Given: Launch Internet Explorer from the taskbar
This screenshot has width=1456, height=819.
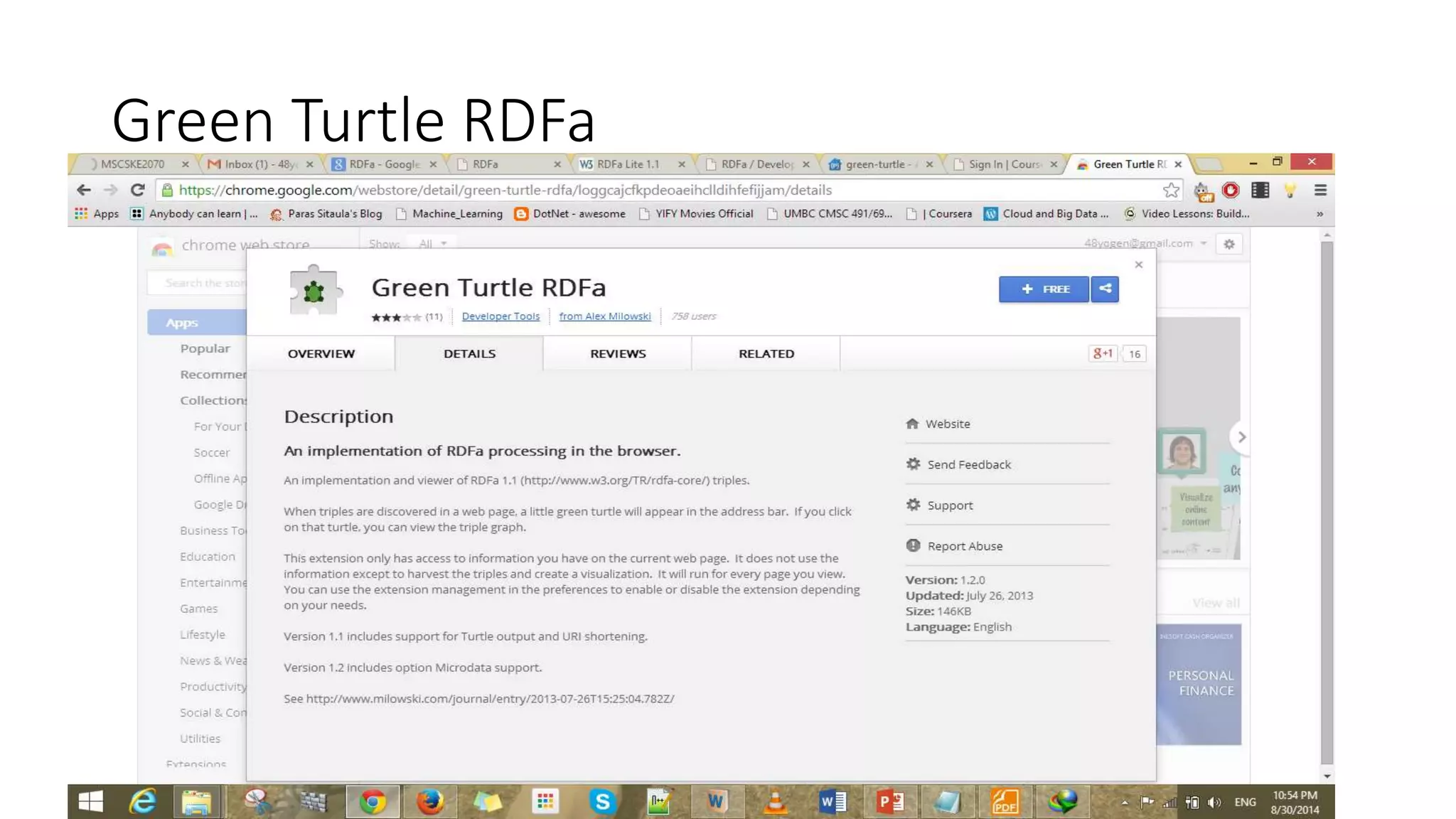Looking at the screenshot, I should coord(143,802).
